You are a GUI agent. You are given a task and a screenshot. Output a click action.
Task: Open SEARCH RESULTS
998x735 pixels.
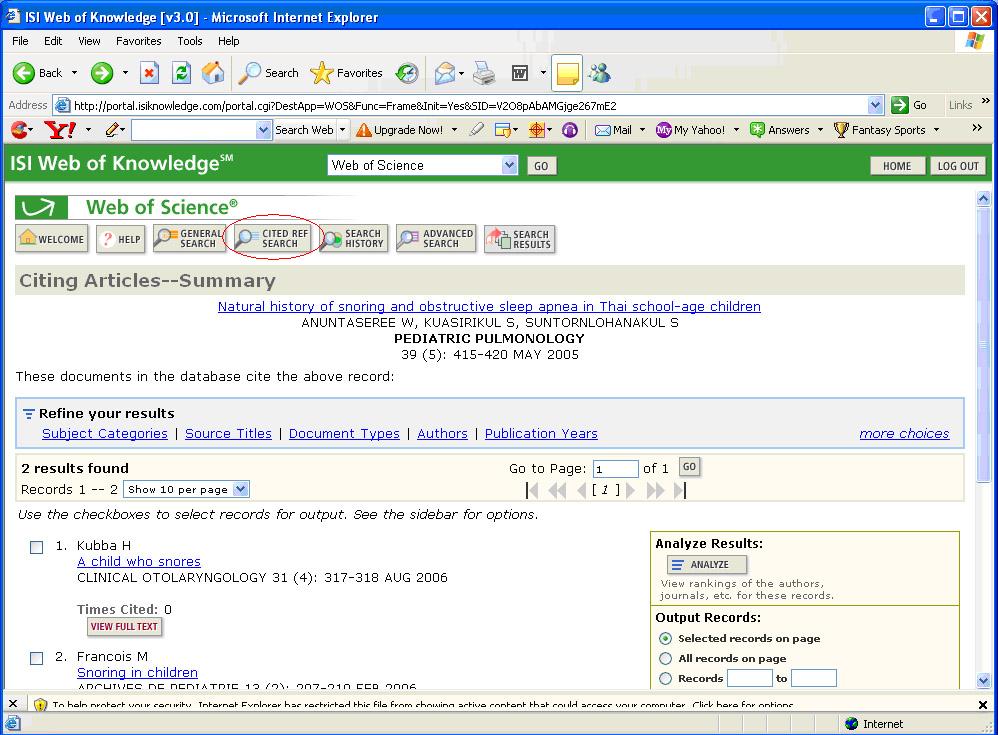519,239
